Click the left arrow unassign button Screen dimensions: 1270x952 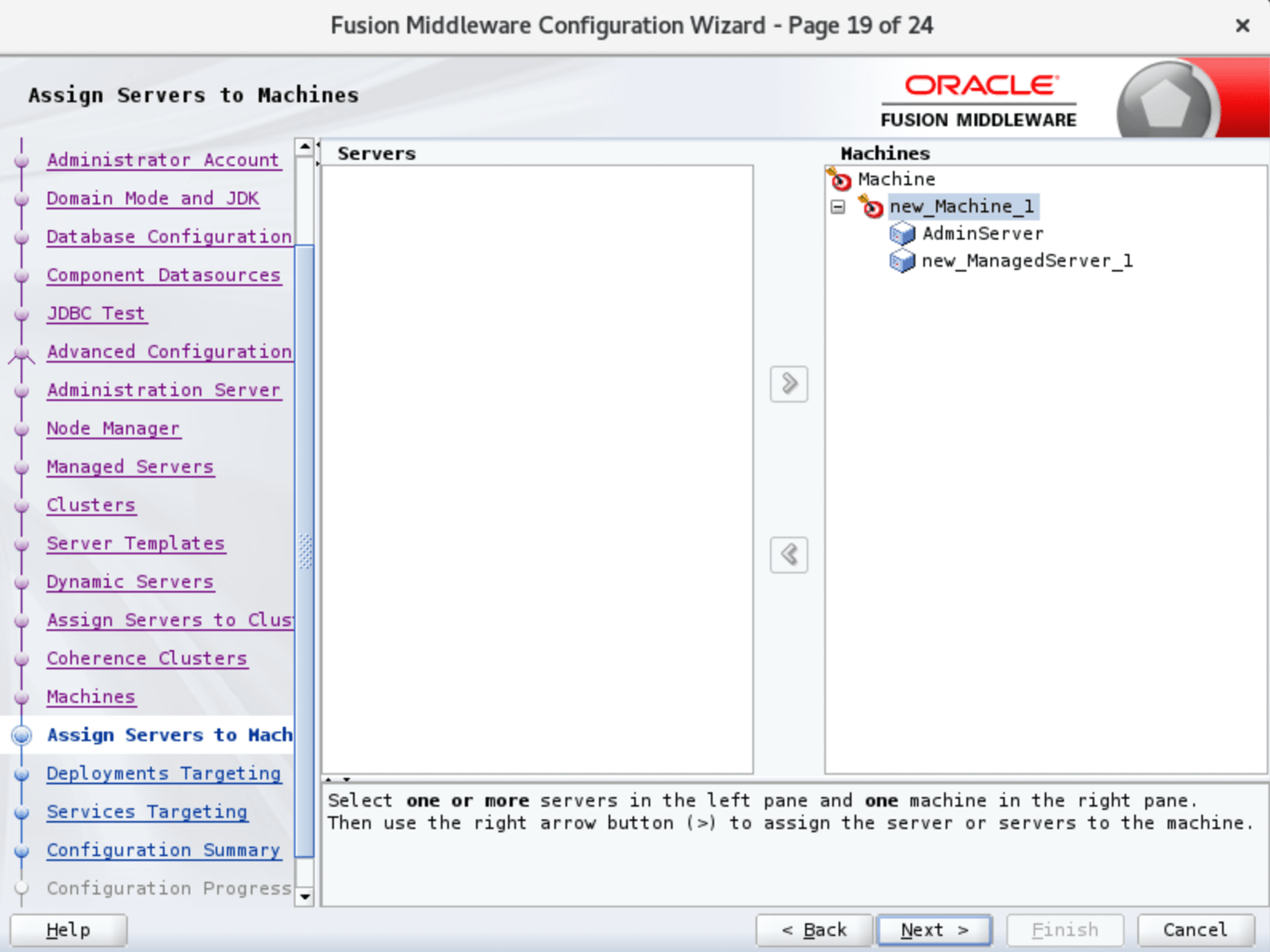pos(788,554)
